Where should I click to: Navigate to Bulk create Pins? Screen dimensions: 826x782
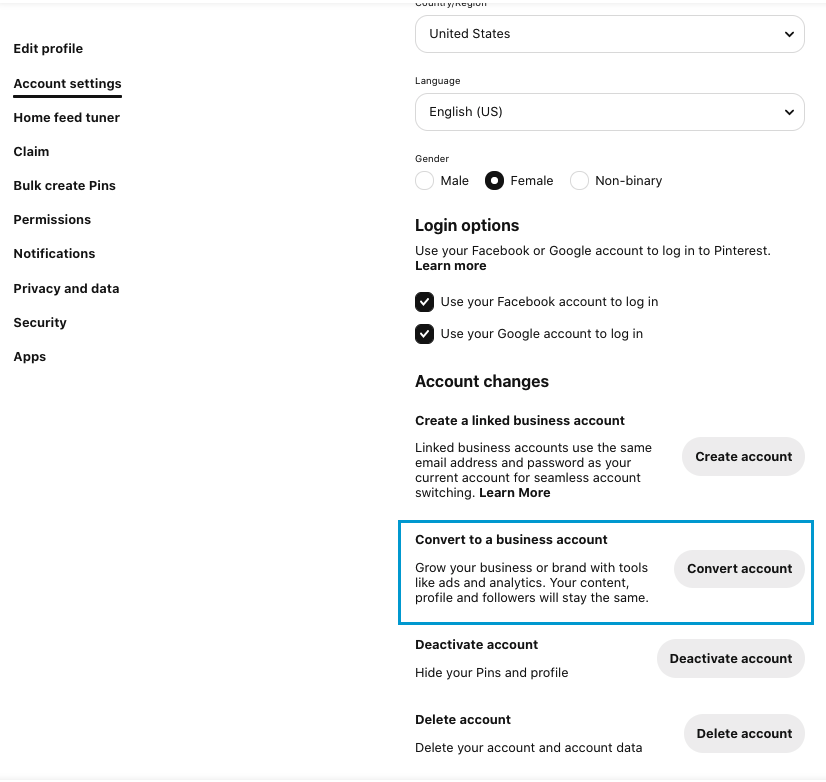[64, 186]
